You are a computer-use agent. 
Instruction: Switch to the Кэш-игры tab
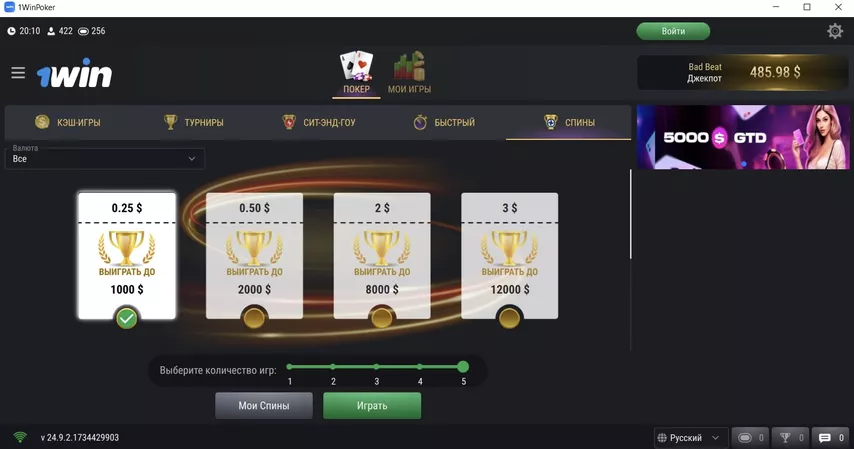pos(68,122)
